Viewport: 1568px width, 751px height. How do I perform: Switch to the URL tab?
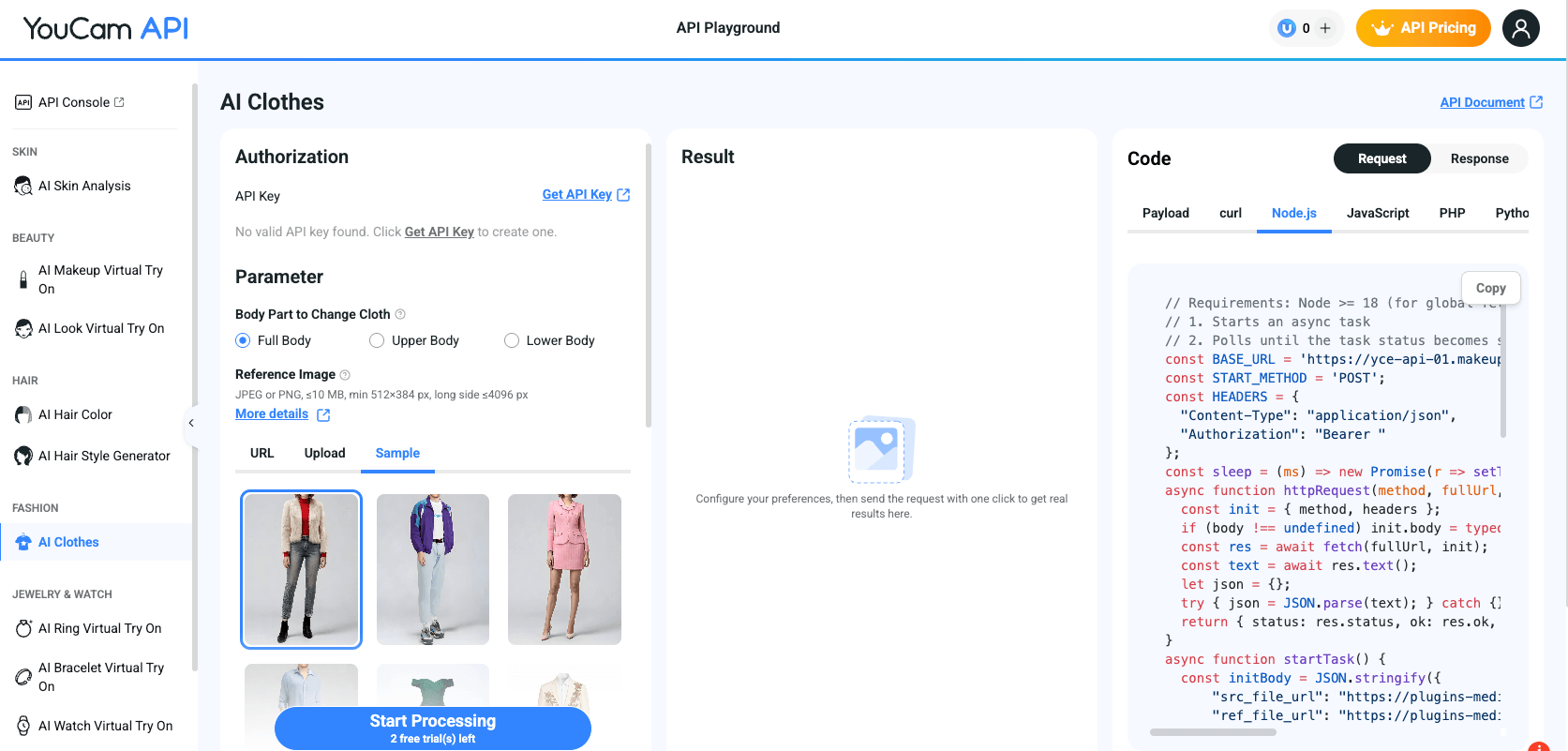[x=262, y=453]
